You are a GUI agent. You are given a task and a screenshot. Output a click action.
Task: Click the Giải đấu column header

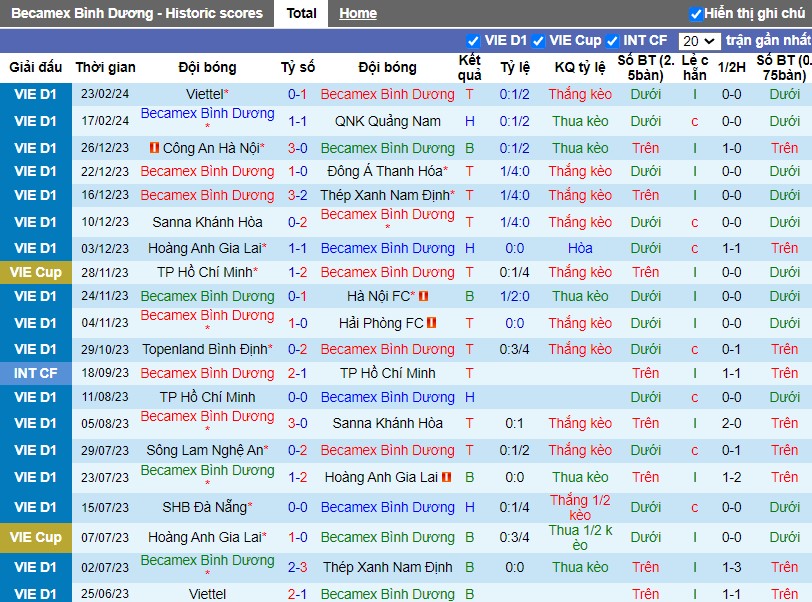point(36,67)
